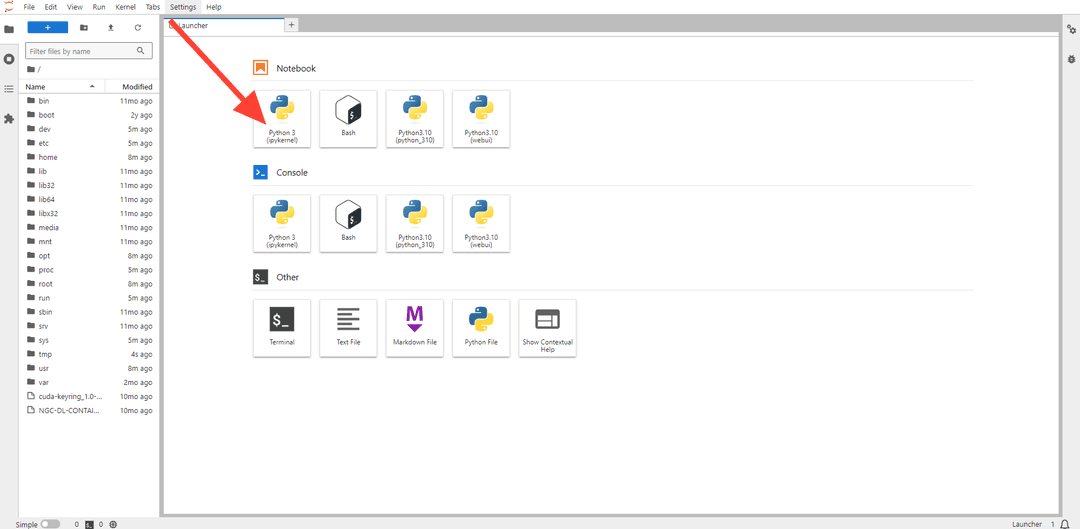
Task: Launch the Terminal
Action: tap(282, 327)
